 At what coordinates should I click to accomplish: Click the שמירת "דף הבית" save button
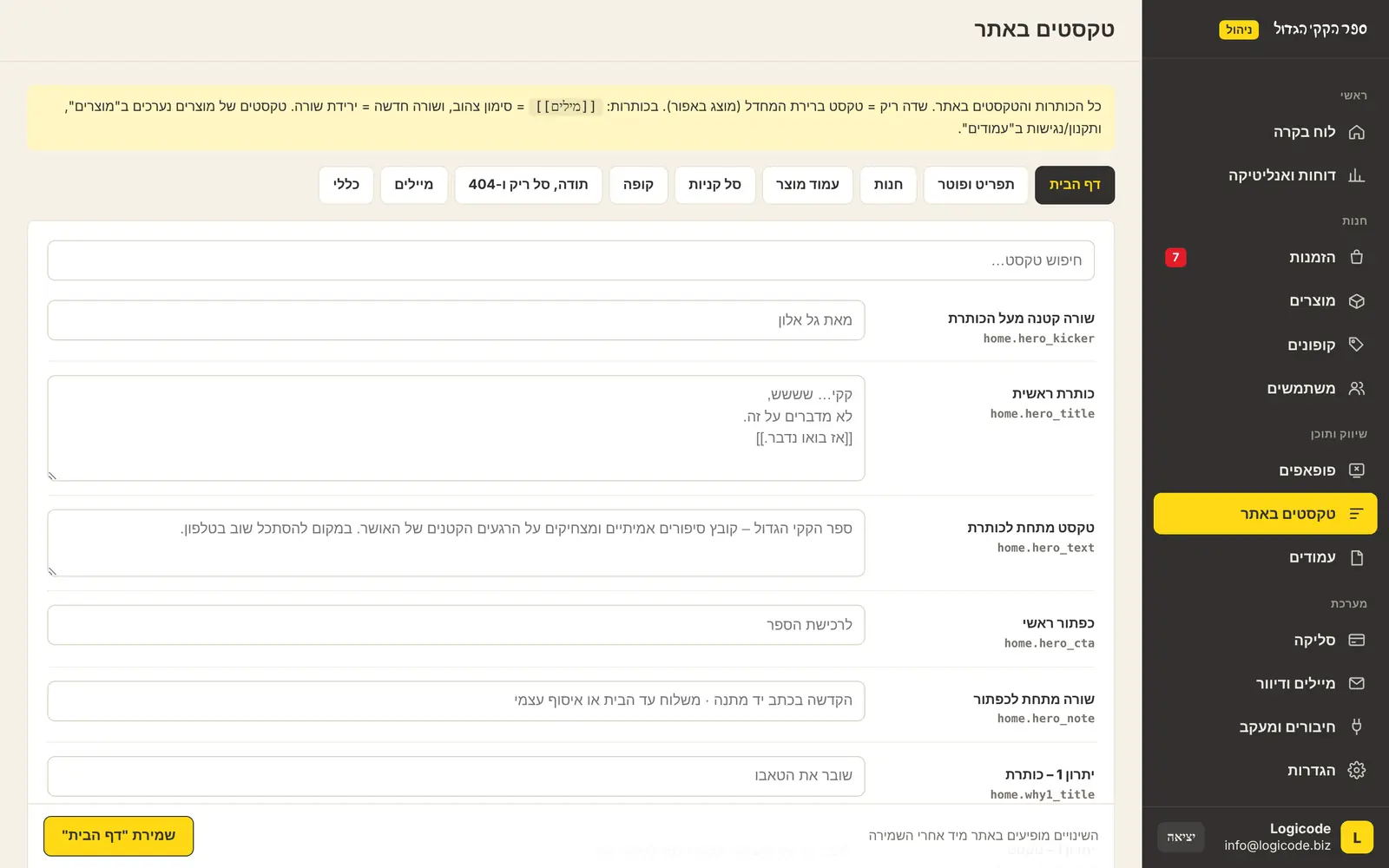coord(119,836)
